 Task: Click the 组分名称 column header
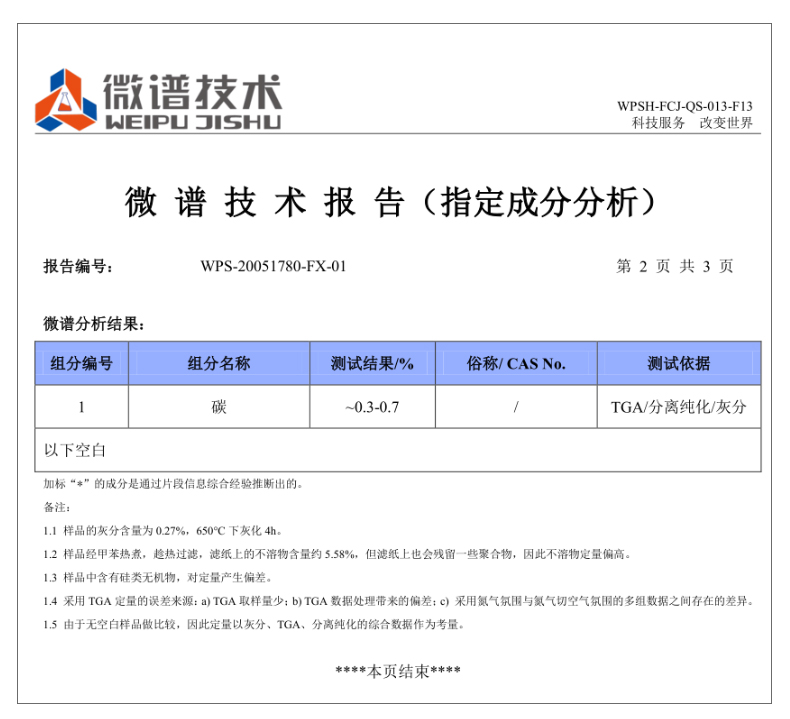pos(219,363)
